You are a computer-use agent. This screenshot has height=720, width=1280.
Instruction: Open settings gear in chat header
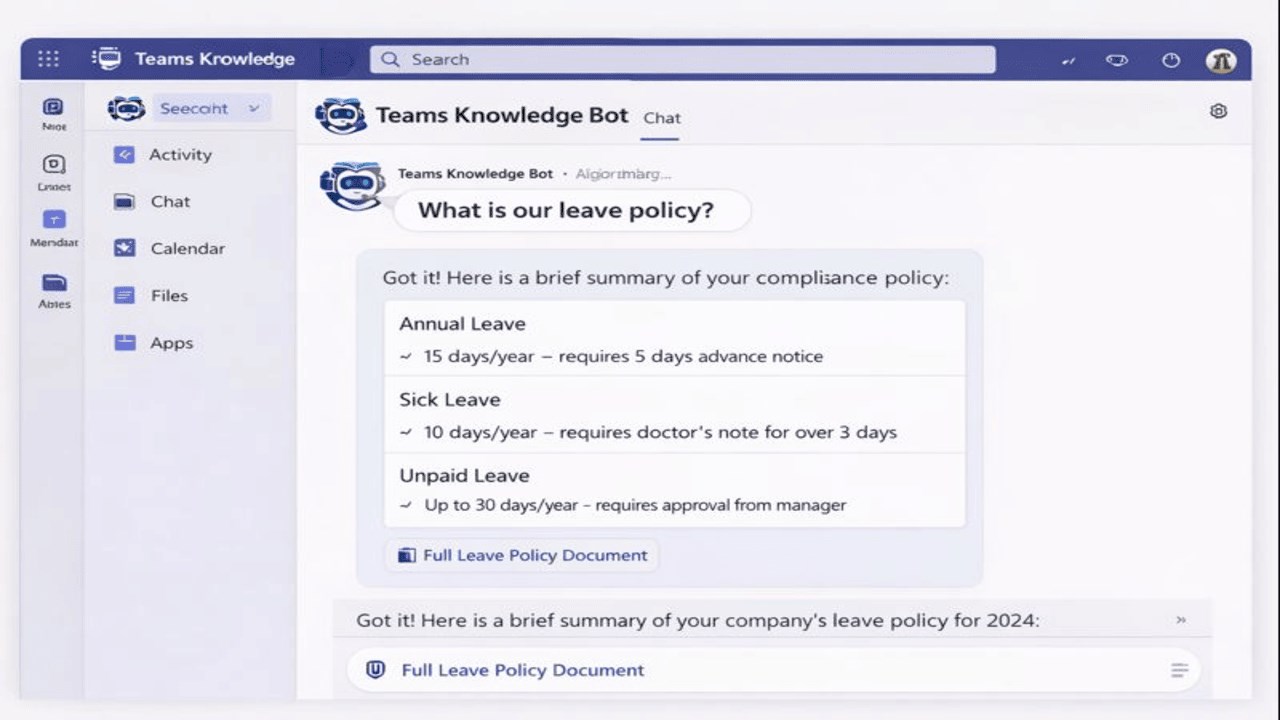[x=1218, y=111]
